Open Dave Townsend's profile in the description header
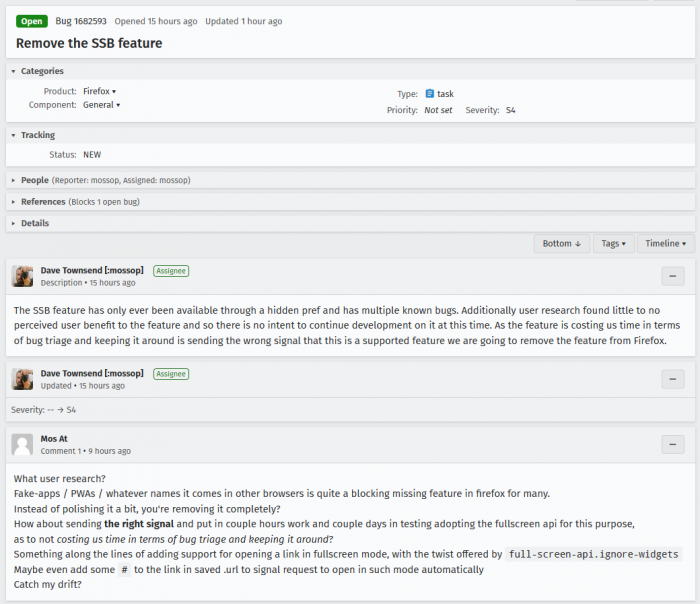This screenshot has height=604, width=700. point(92,270)
